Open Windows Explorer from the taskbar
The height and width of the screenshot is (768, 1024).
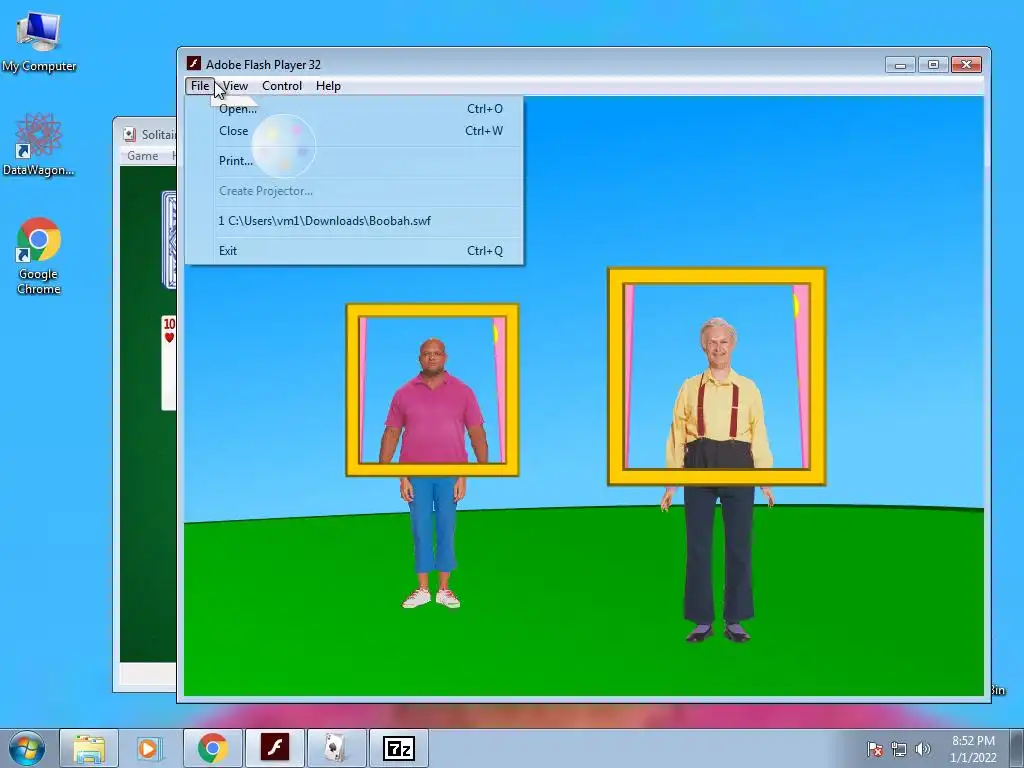click(89, 748)
